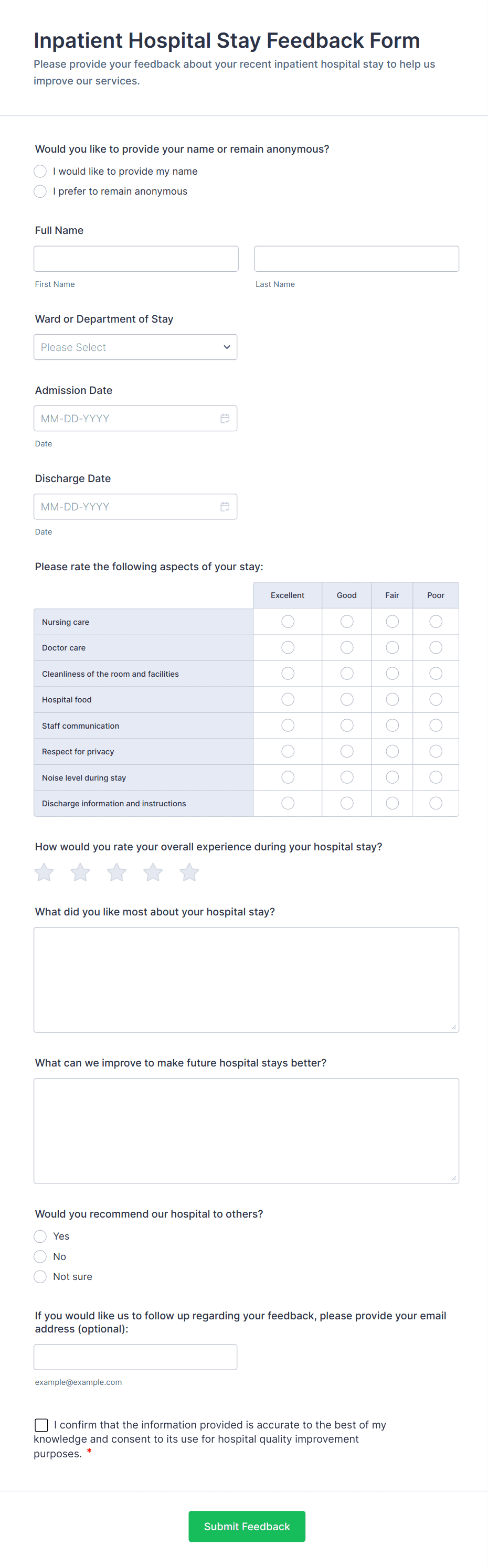488x1568 pixels.
Task: Select the second rating star
Action: [x=80, y=872]
